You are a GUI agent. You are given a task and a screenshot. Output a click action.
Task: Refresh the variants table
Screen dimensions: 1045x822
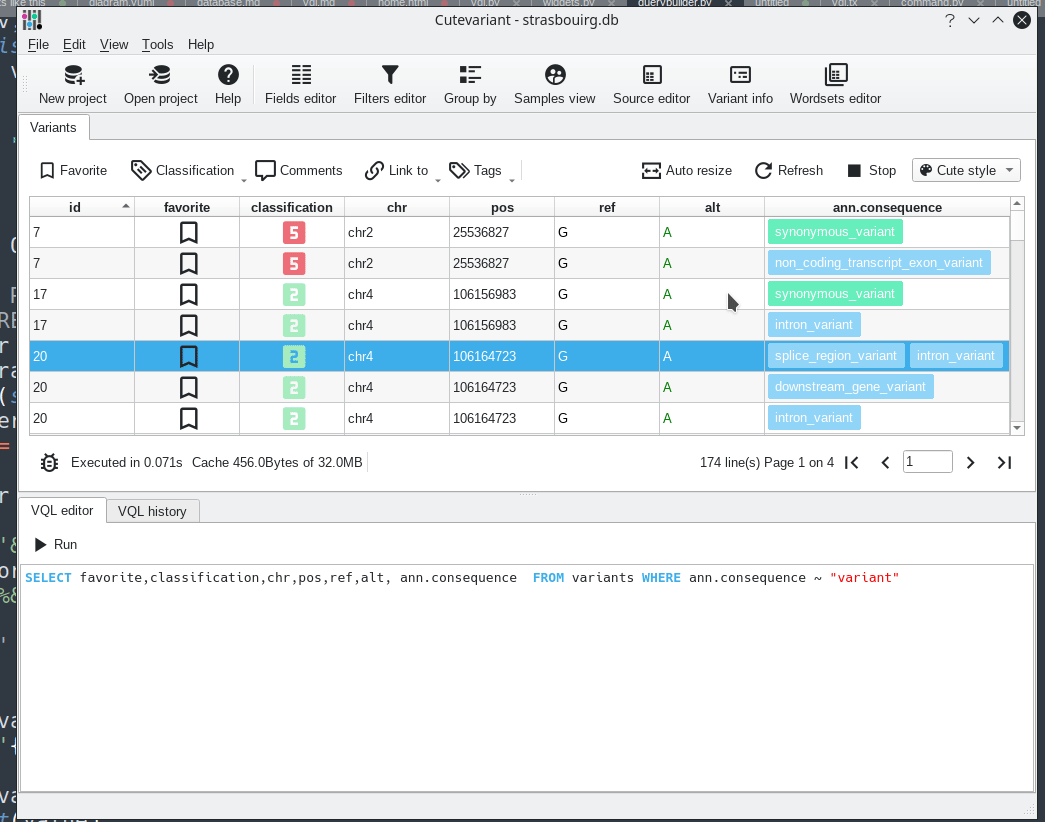click(x=788, y=170)
